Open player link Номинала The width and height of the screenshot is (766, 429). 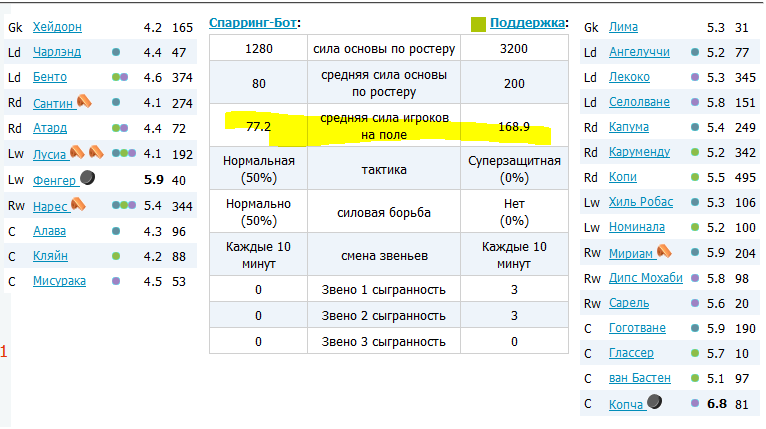637,227
